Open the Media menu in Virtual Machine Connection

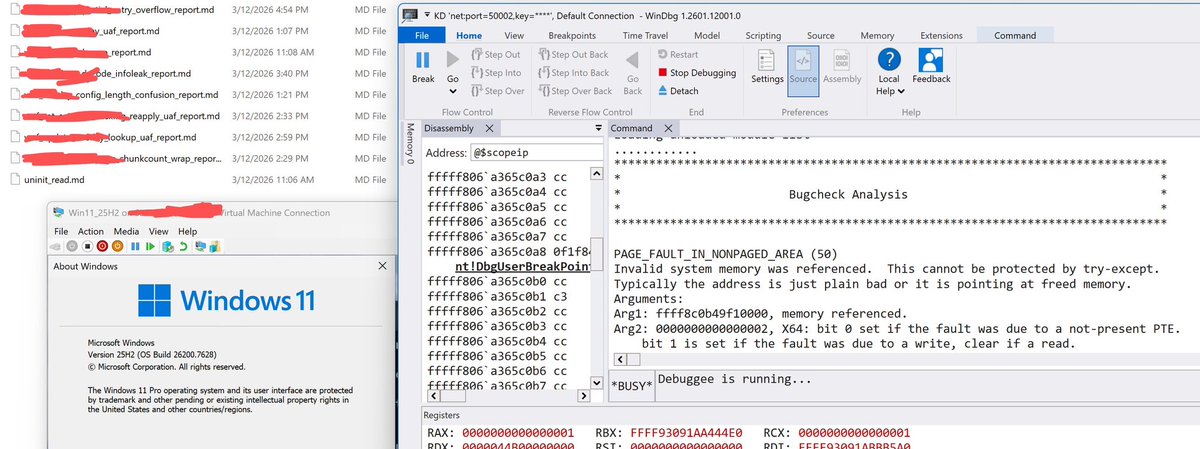point(126,231)
